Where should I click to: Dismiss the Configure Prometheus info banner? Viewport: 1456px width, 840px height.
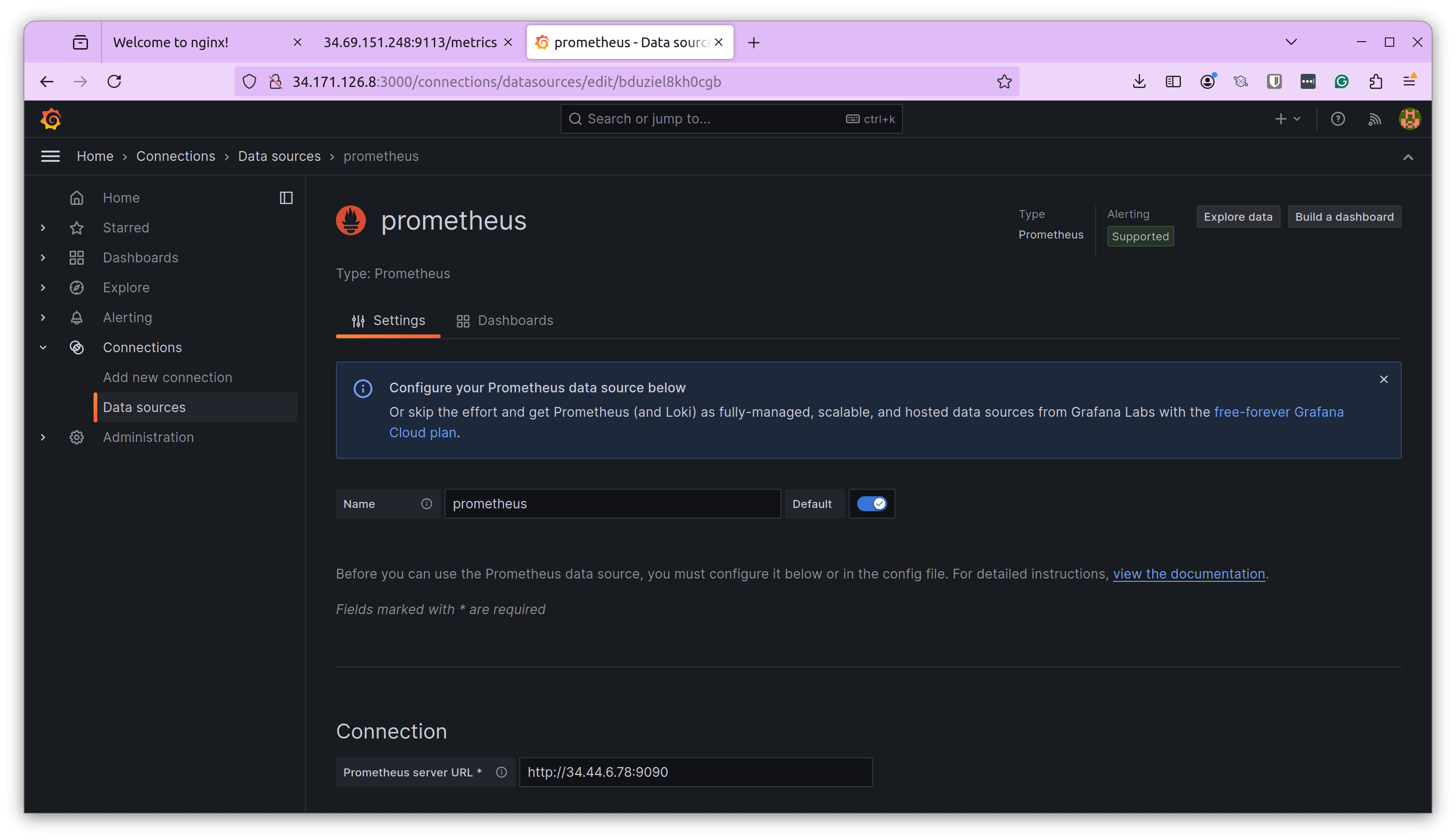click(1383, 379)
